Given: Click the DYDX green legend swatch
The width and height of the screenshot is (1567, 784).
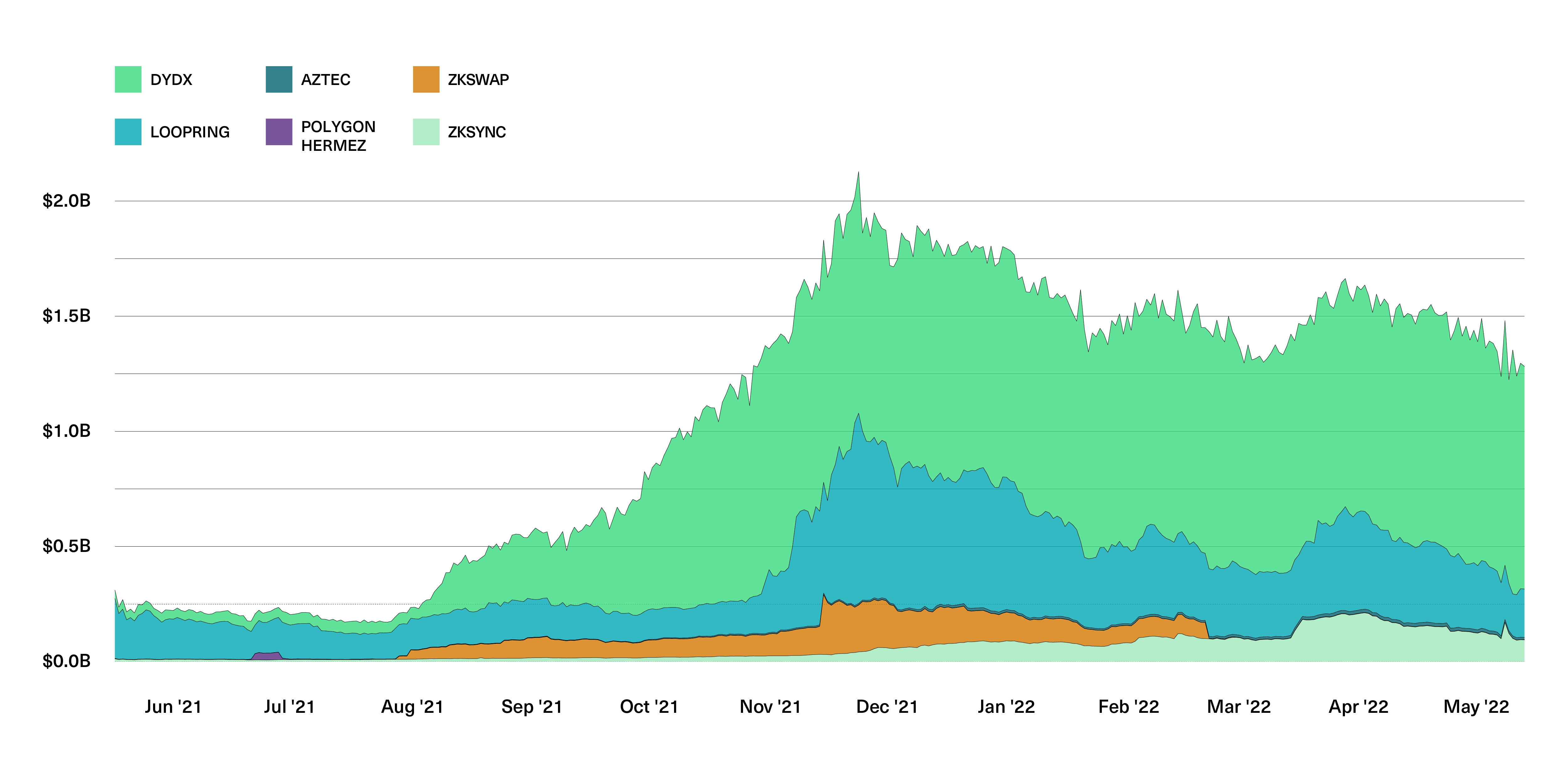Looking at the screenshot, I should 128,80.
